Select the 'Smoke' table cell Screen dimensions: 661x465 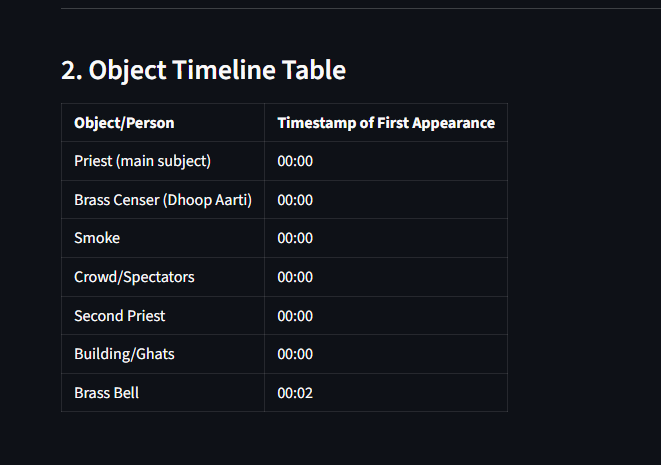[x=163, y=238]
